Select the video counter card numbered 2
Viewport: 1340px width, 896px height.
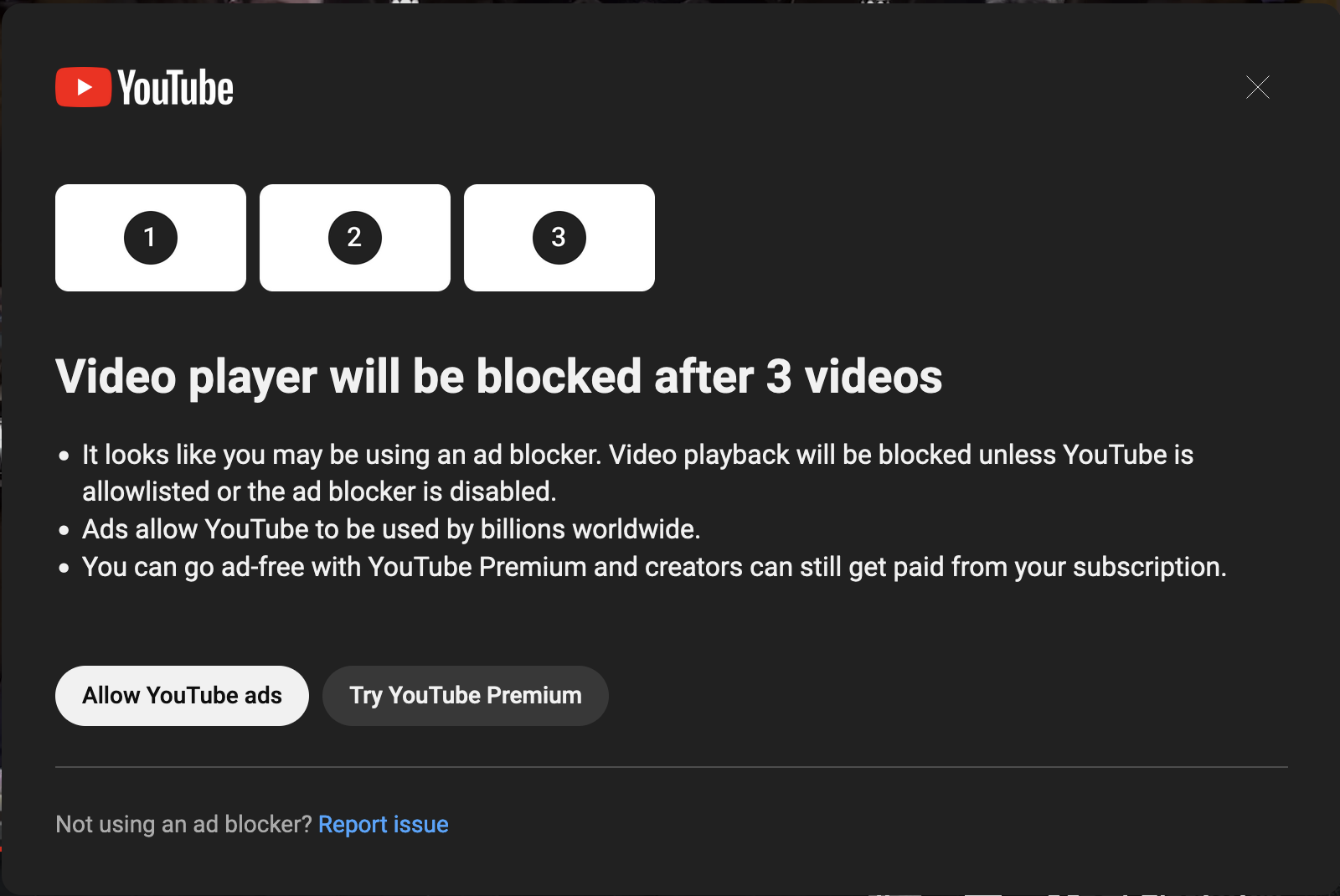tap(355, 238)
